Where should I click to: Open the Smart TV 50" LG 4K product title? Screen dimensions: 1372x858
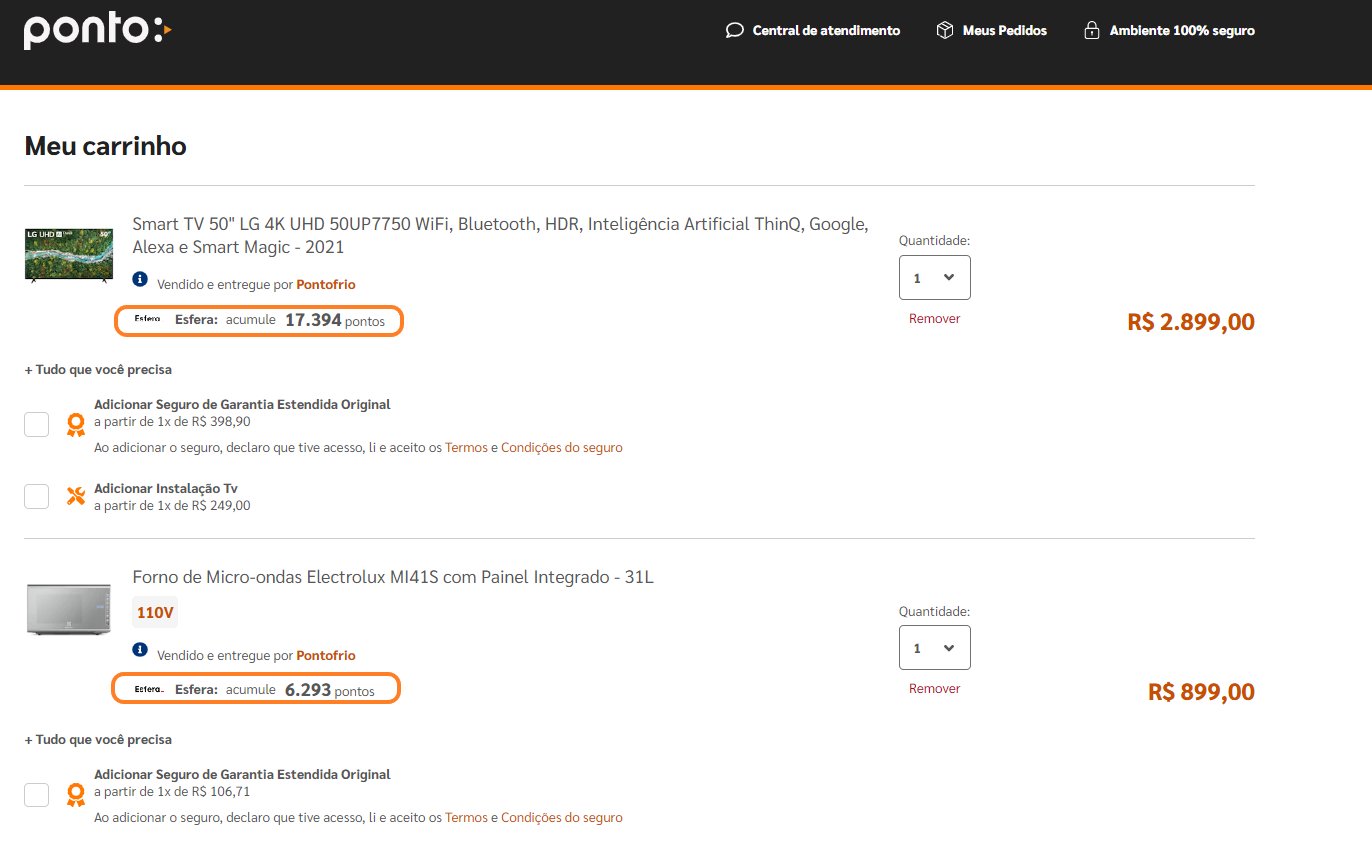coord(500,235)
